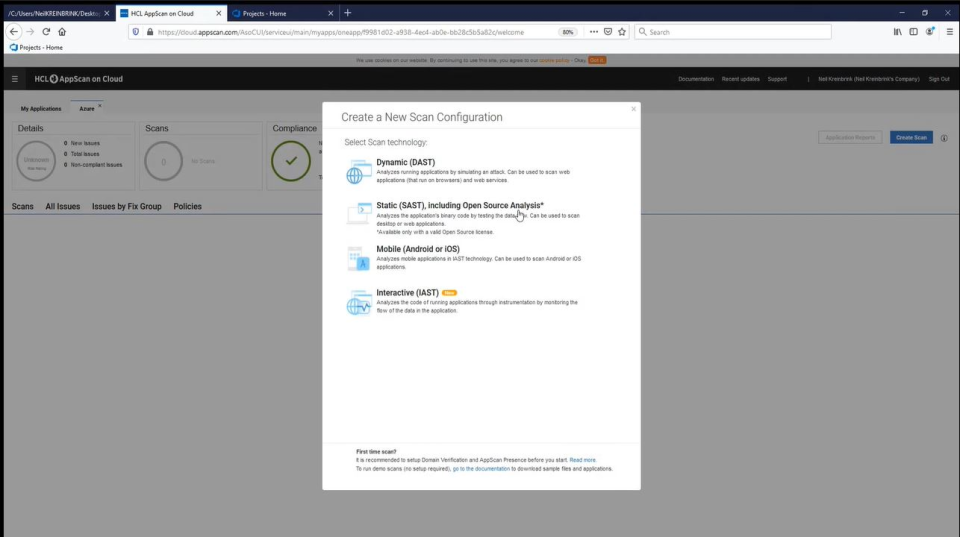Image resolution: width=960 pixels, height=537 pixels.
Task: Open the Scans section tab
Action: [x=23, y=206]
